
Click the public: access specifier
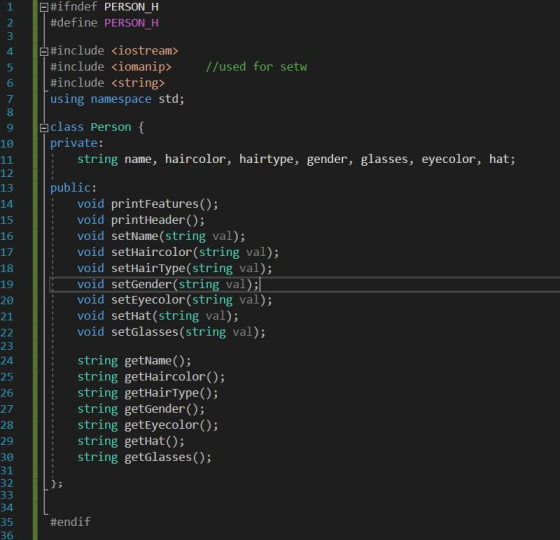[73, 188]
